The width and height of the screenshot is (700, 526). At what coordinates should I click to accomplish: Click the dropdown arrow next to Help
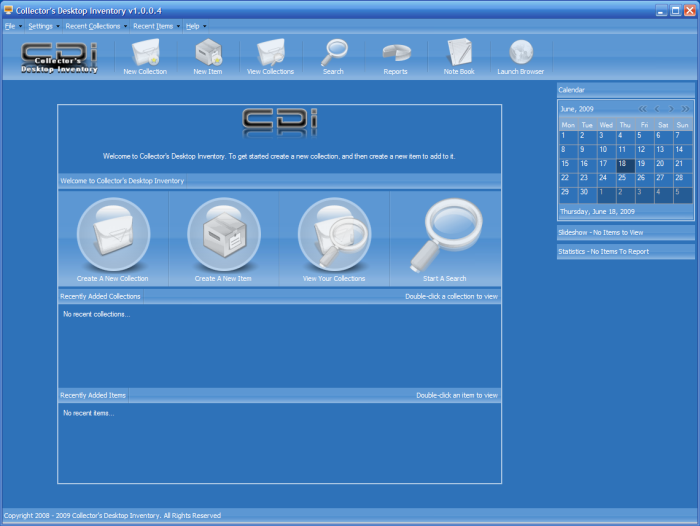(204, 26)
